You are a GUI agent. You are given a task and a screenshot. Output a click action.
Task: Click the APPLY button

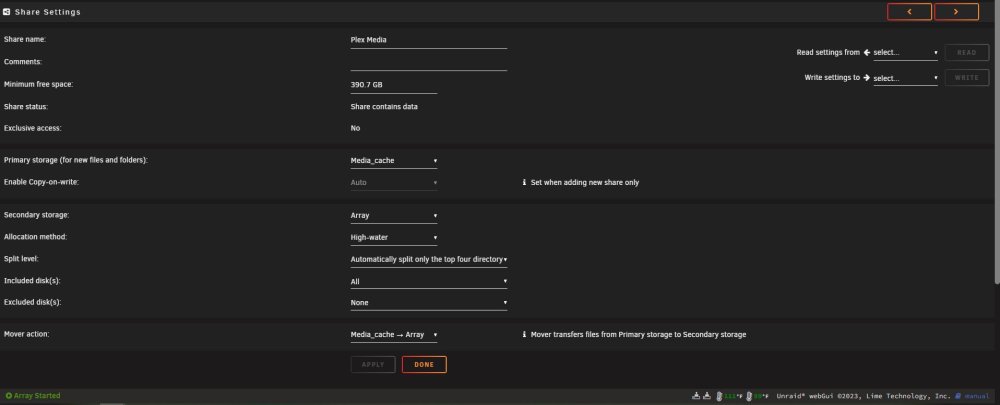[x=373, y=365]
